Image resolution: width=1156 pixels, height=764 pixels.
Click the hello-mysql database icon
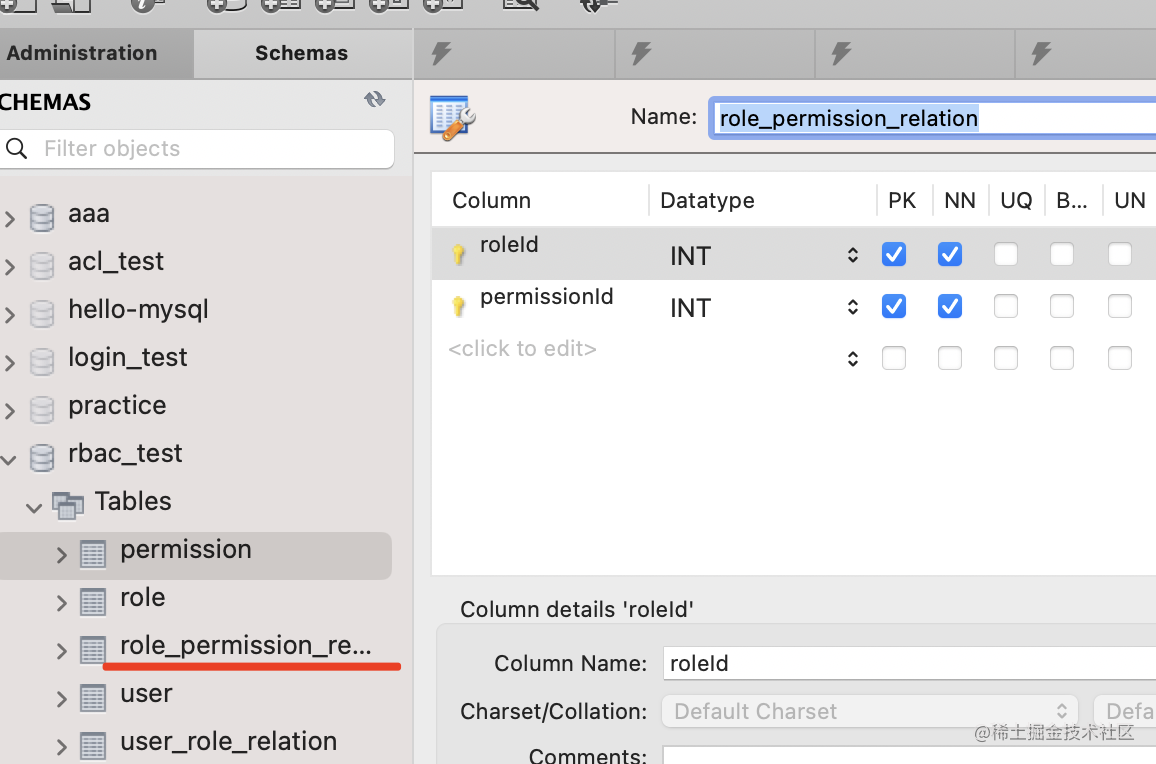(x=42, y=314)
